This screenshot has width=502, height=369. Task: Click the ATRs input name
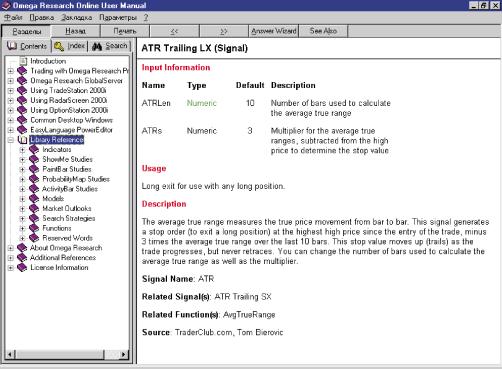(x=152, y=131)
